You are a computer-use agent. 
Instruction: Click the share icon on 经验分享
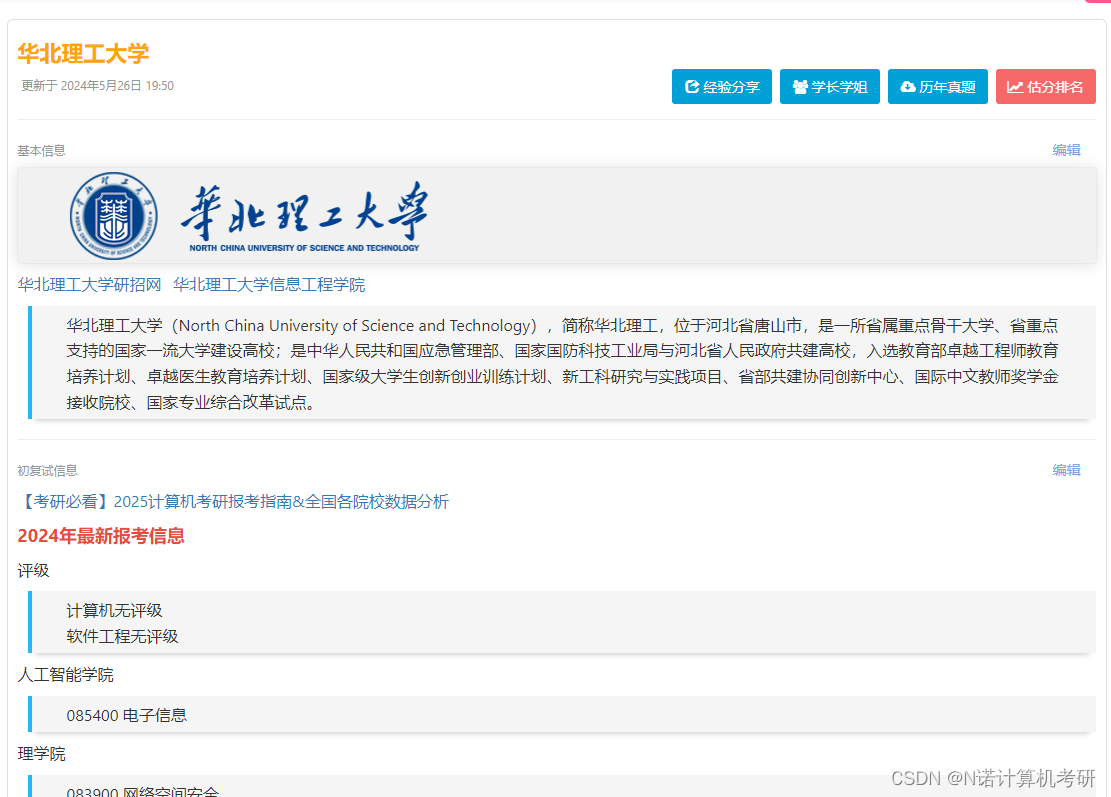(692, 86)
